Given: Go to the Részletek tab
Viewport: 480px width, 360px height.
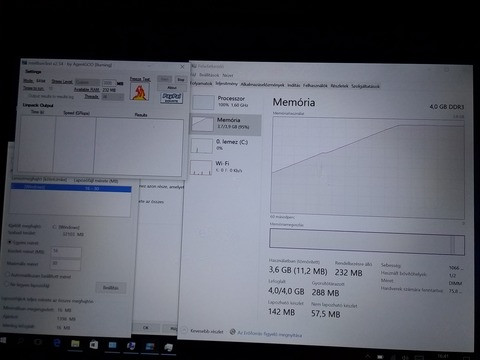Looking at the screenshot, I should [x=339, y=86].
